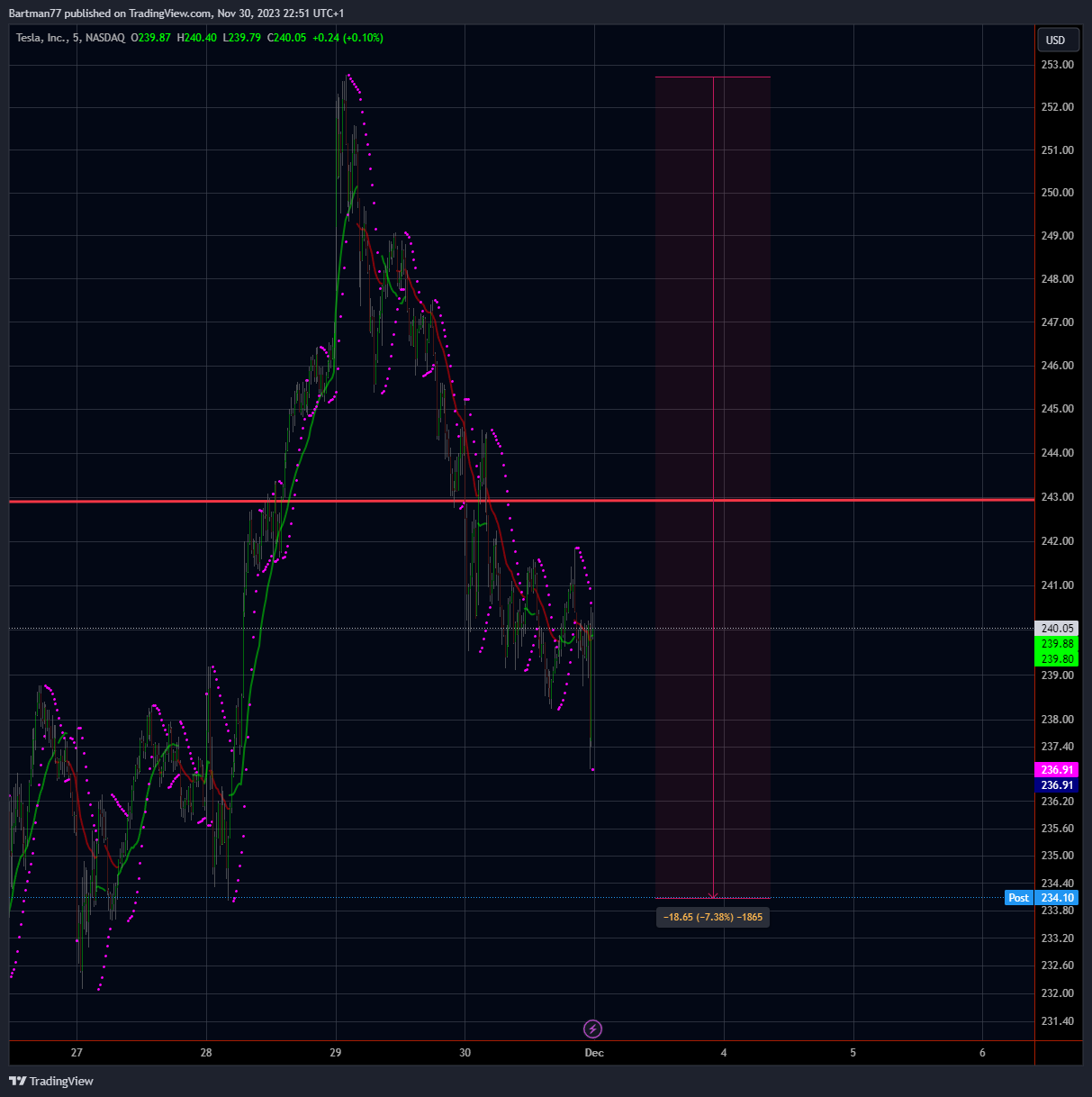The width and height of the screenshot is (1092, 1097).
Task: Click the green 239.80 price label
Action: tap(1057, 658)
